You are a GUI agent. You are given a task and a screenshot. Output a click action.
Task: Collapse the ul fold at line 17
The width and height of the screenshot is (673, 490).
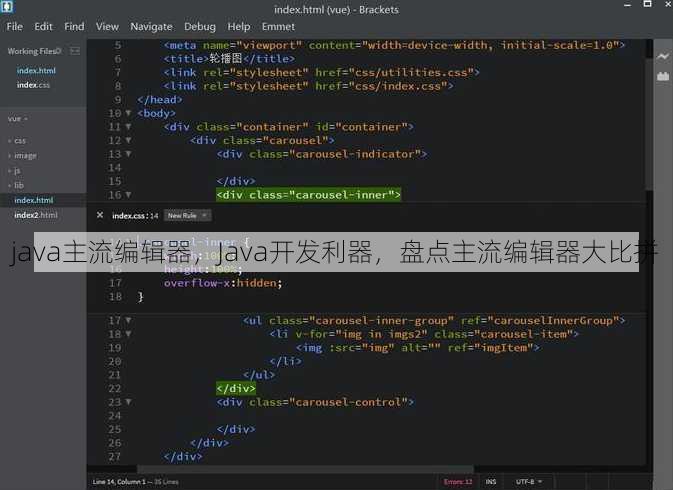128,321
